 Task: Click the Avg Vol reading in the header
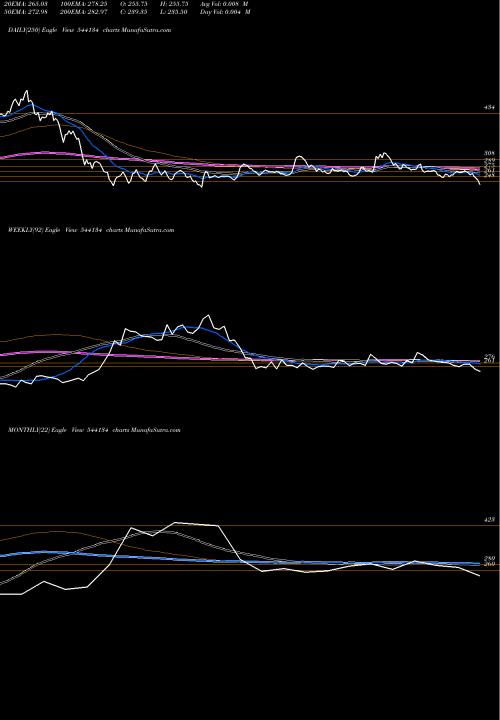coord(225,3)
